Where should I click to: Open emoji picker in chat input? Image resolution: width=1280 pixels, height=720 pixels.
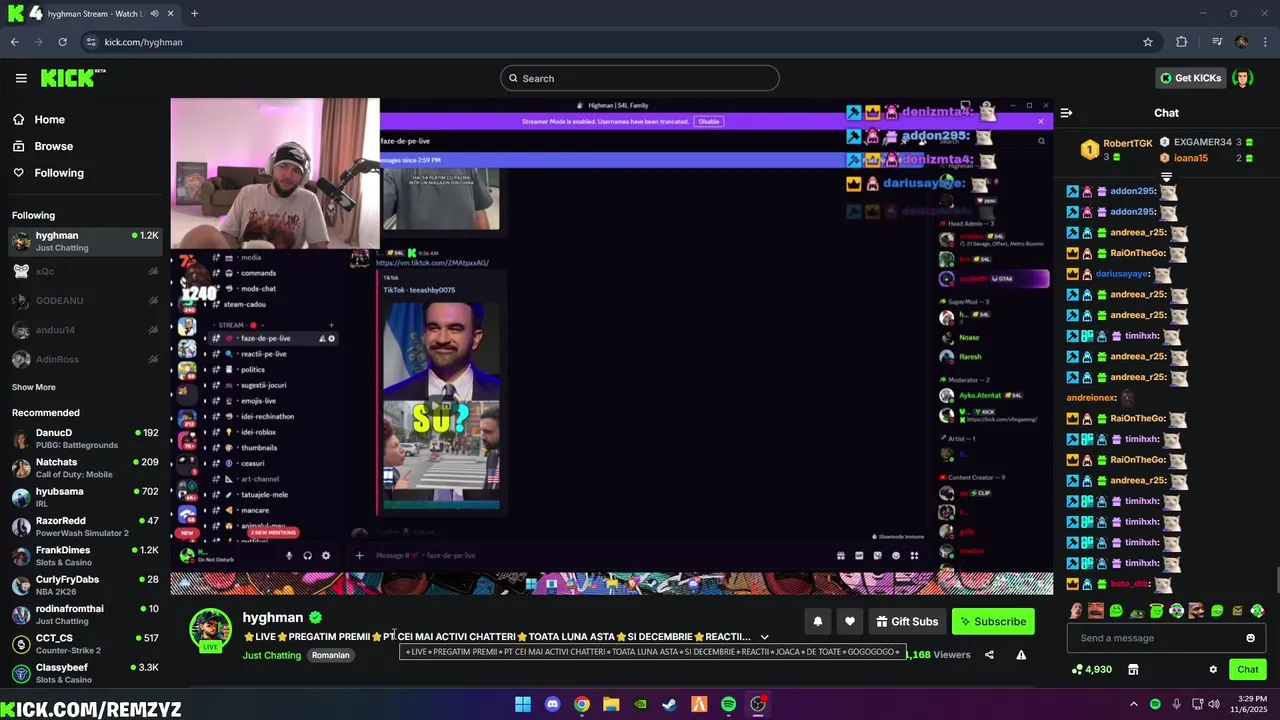tap(1250, 638)
